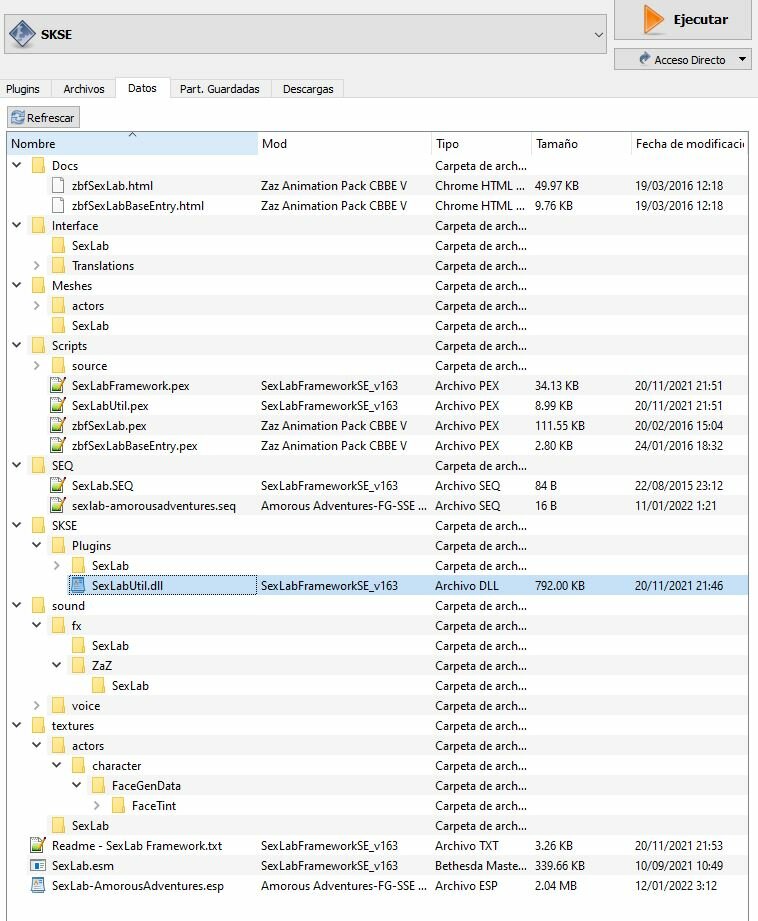
Task: Click the Docs folder icon
Action: (38, 166)
